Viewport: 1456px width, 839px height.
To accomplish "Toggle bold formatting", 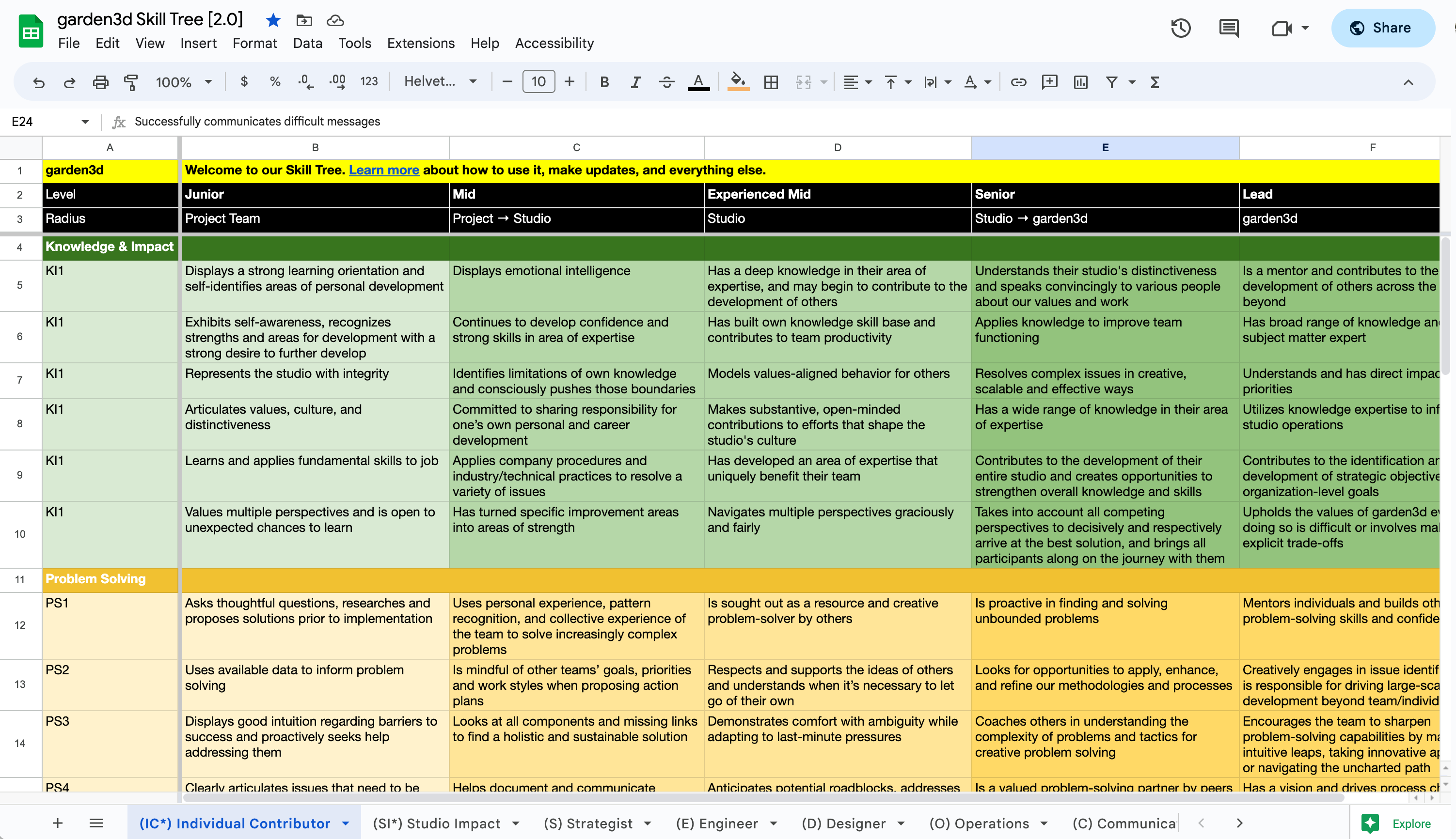I will [604, 82].
